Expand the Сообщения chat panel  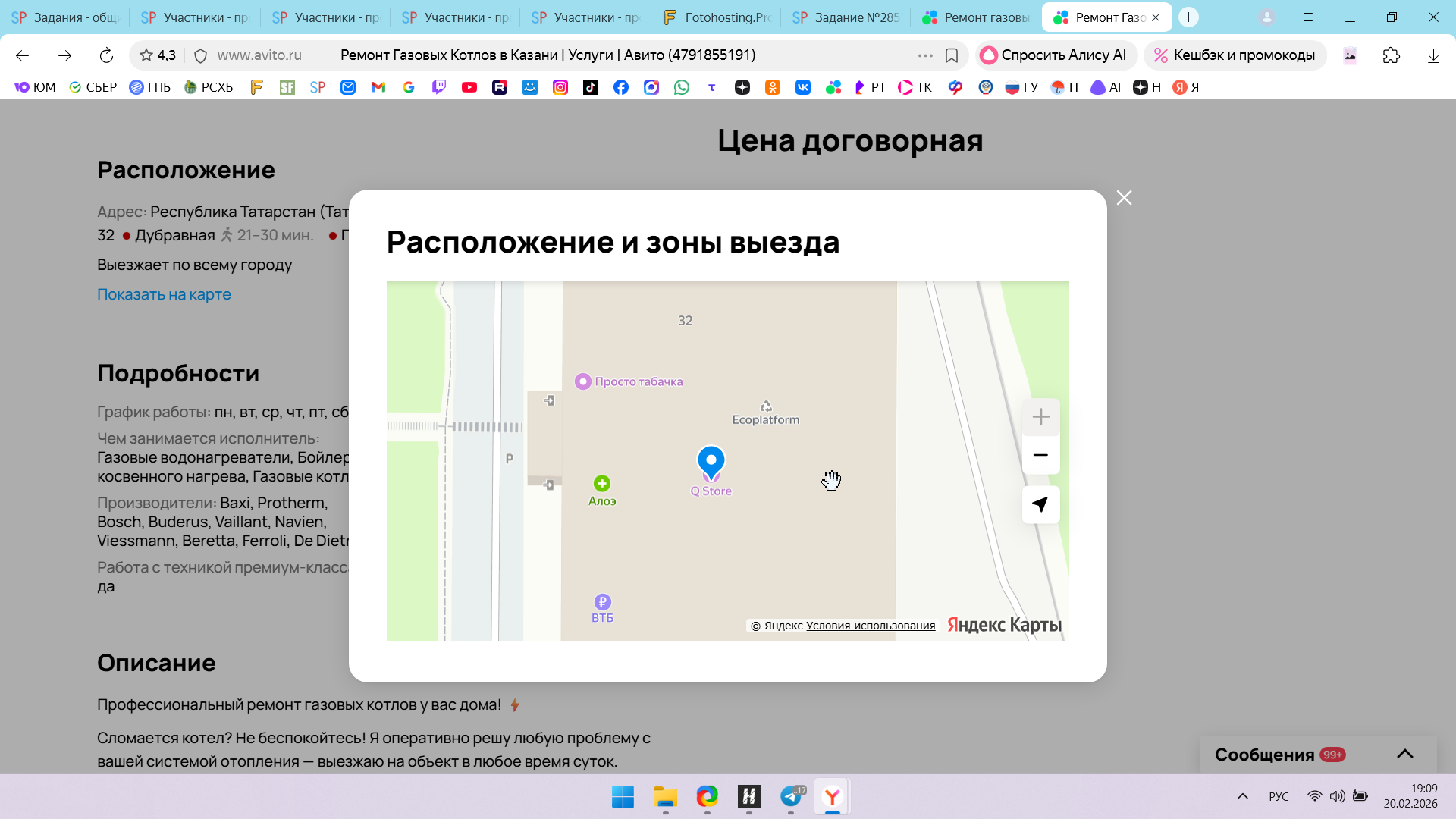click(1404, 754)
